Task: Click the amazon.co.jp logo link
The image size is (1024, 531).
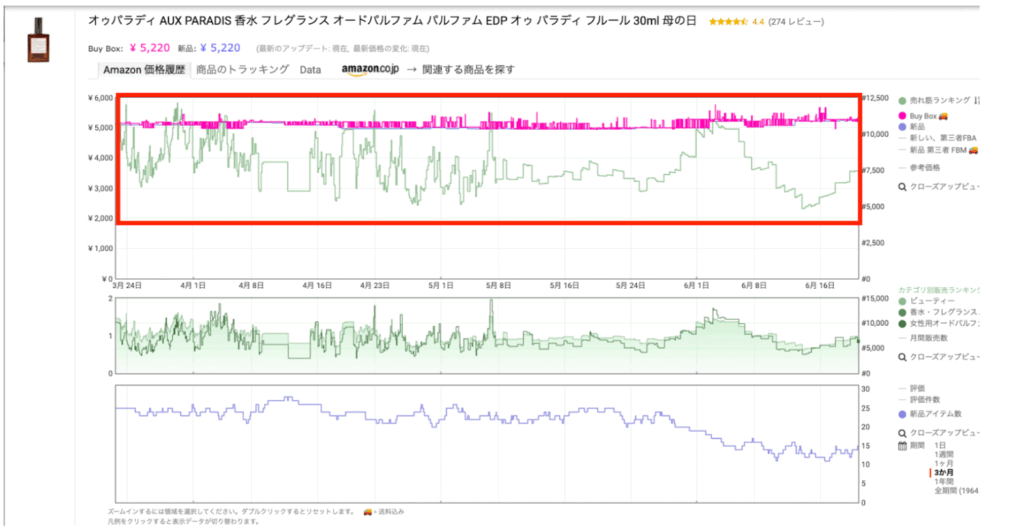Action: 370,70
